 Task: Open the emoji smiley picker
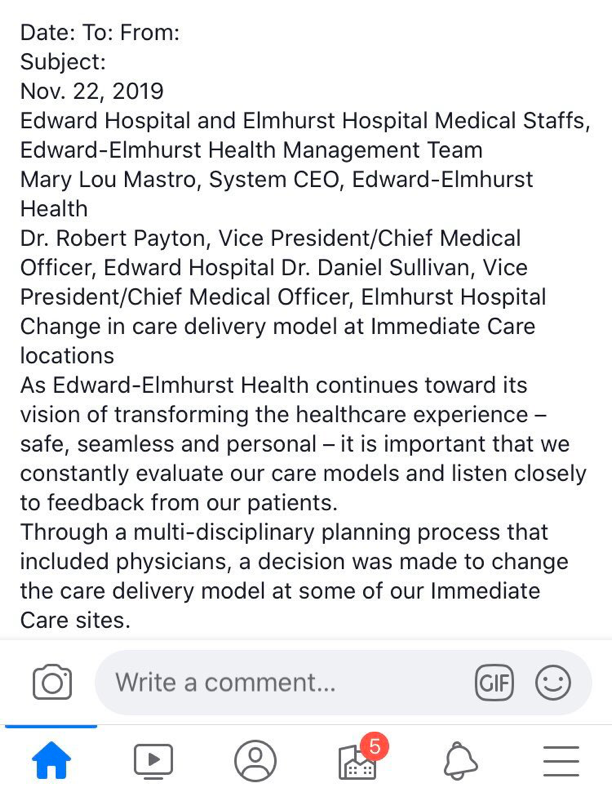552,683
